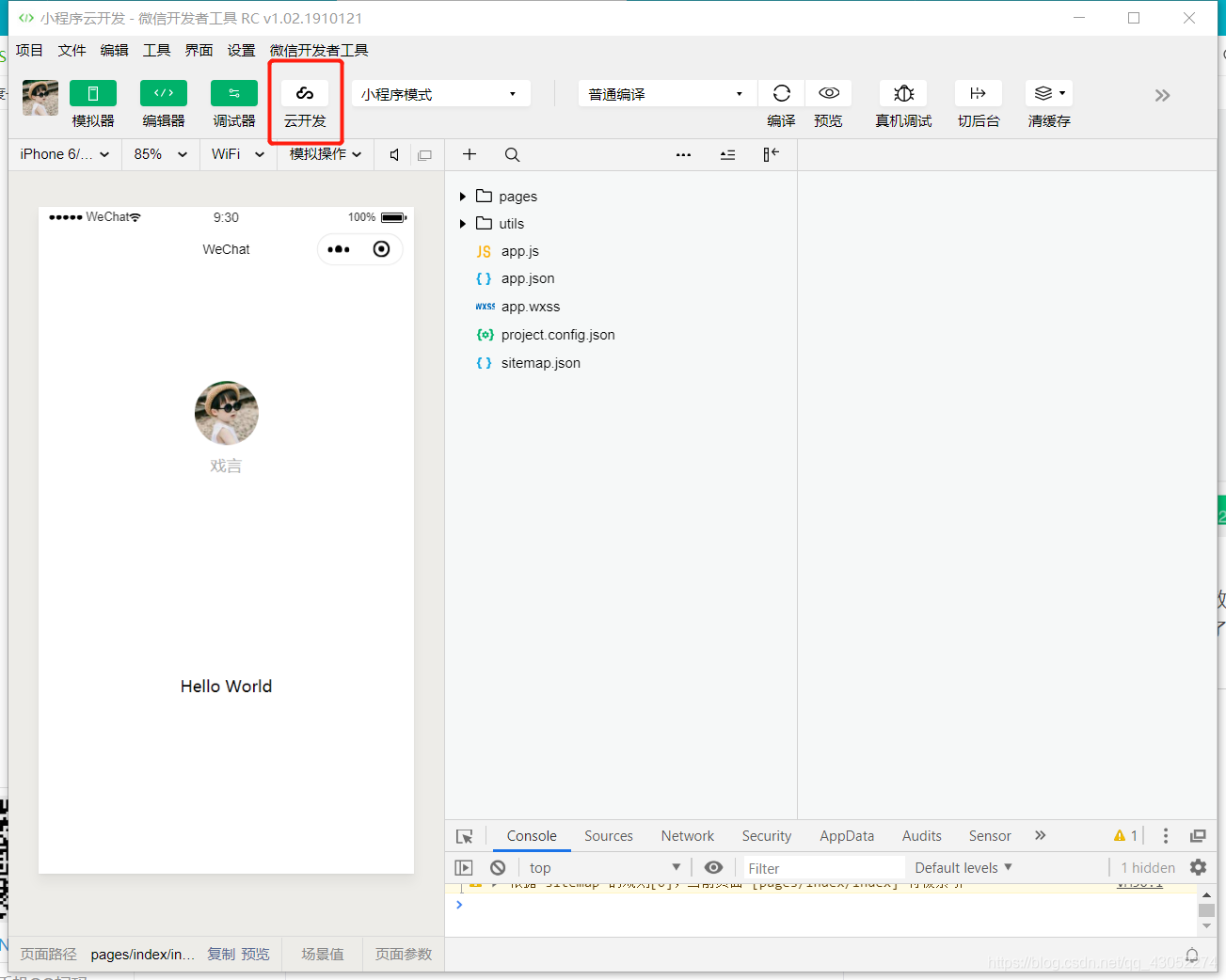
Task: Open the simulate operations dropdown
Action: click(x=326, y=154)
